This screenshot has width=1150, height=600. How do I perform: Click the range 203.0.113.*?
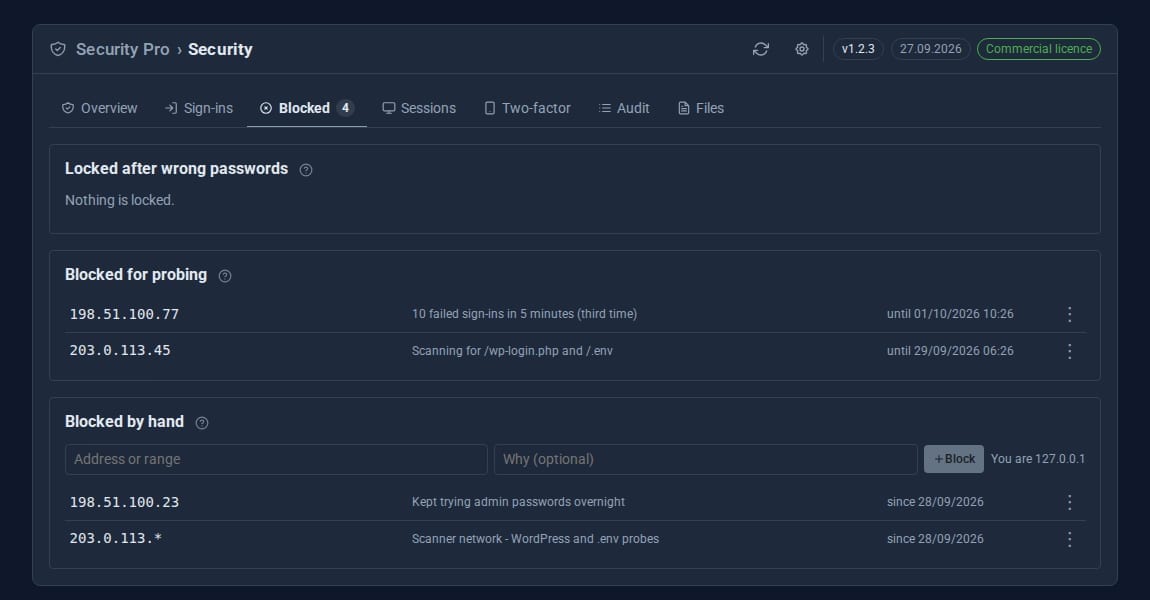click(x=116, y=538)
